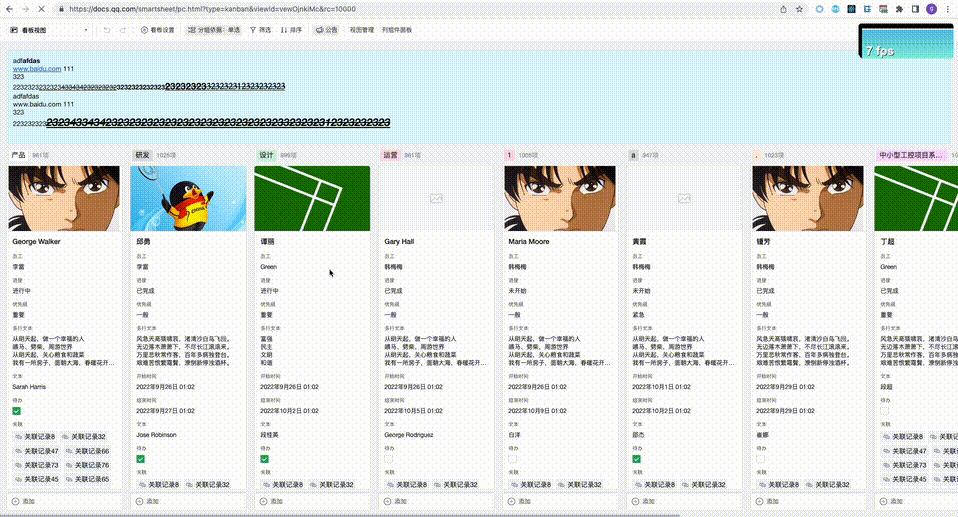Click the Sarah Harris text on George Walker card
The image size is (958, 517).
click(x=29, y=387)
